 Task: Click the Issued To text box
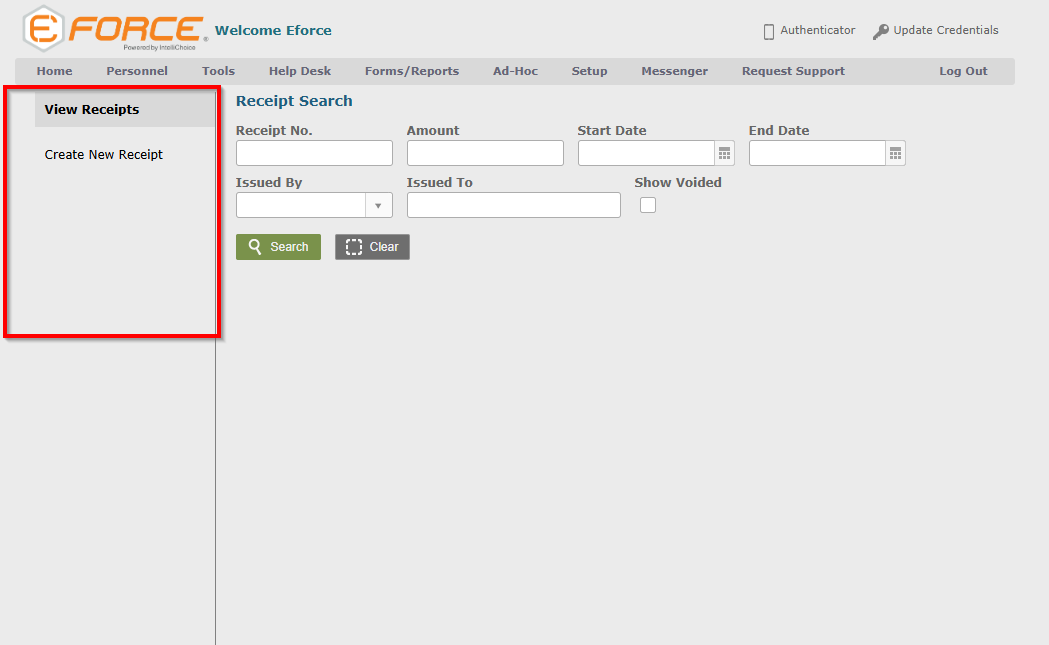click(x=513, y=205)
